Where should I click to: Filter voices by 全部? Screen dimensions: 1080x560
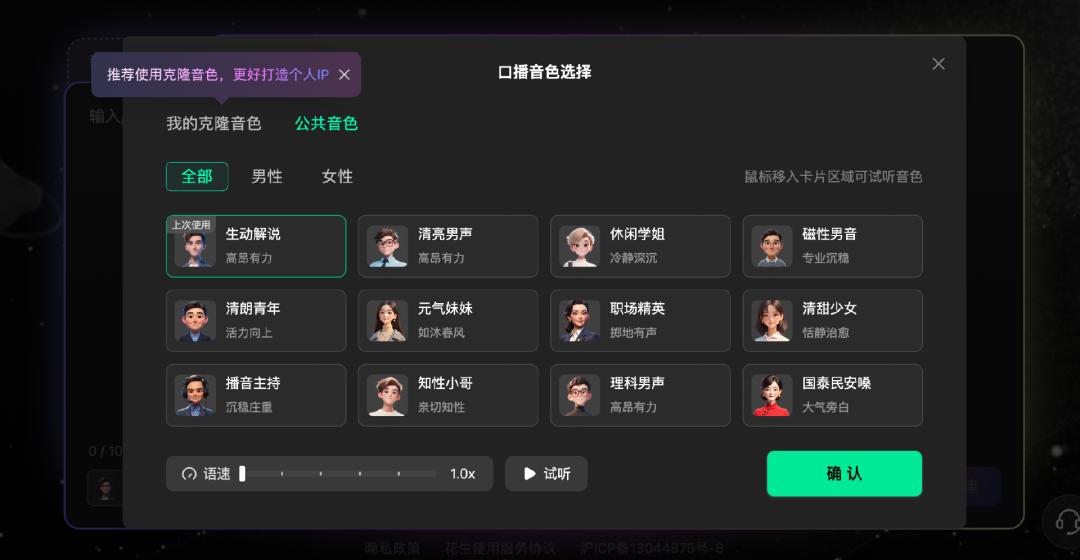point(197,176)
